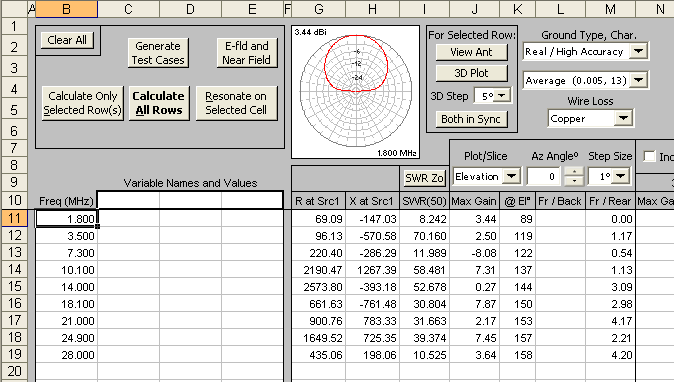Image resolution: width=674 pixels, height=382 pixels.
Task: Select empty variable name cell C10
Action: point(129,200)
